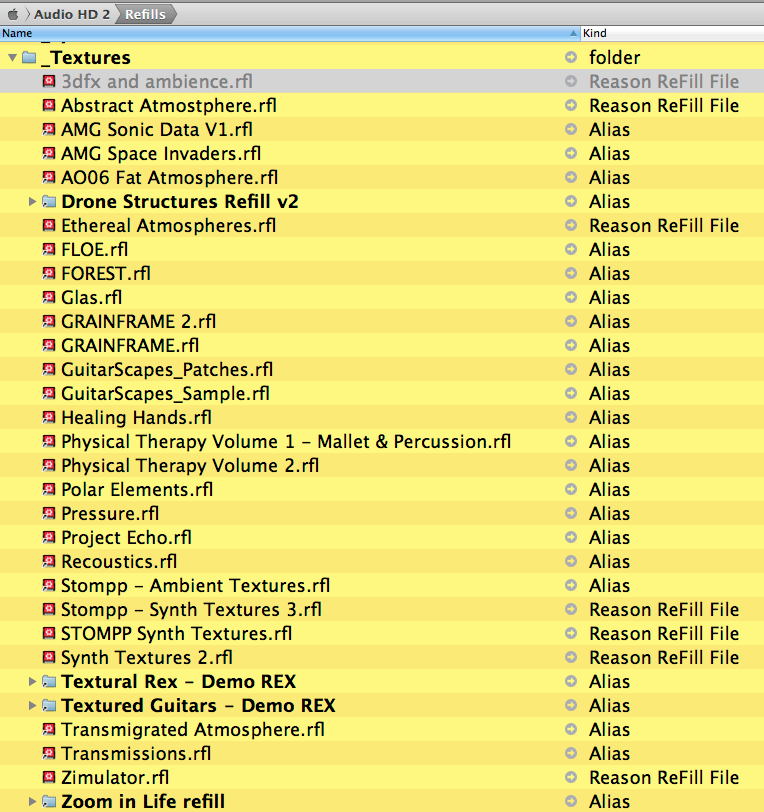Select the GRAINFRAME.rfl file
Image resolution: width=764 pixels, height=812 pixels.
click(x=130, y=345)
